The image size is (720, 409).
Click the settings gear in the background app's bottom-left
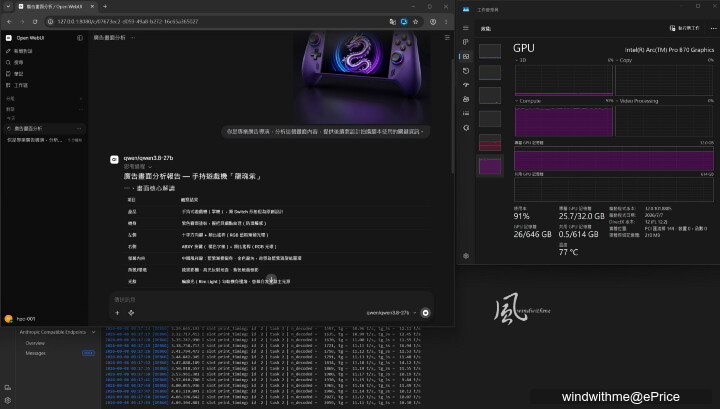pyautogui.click(x=8, y=400)
